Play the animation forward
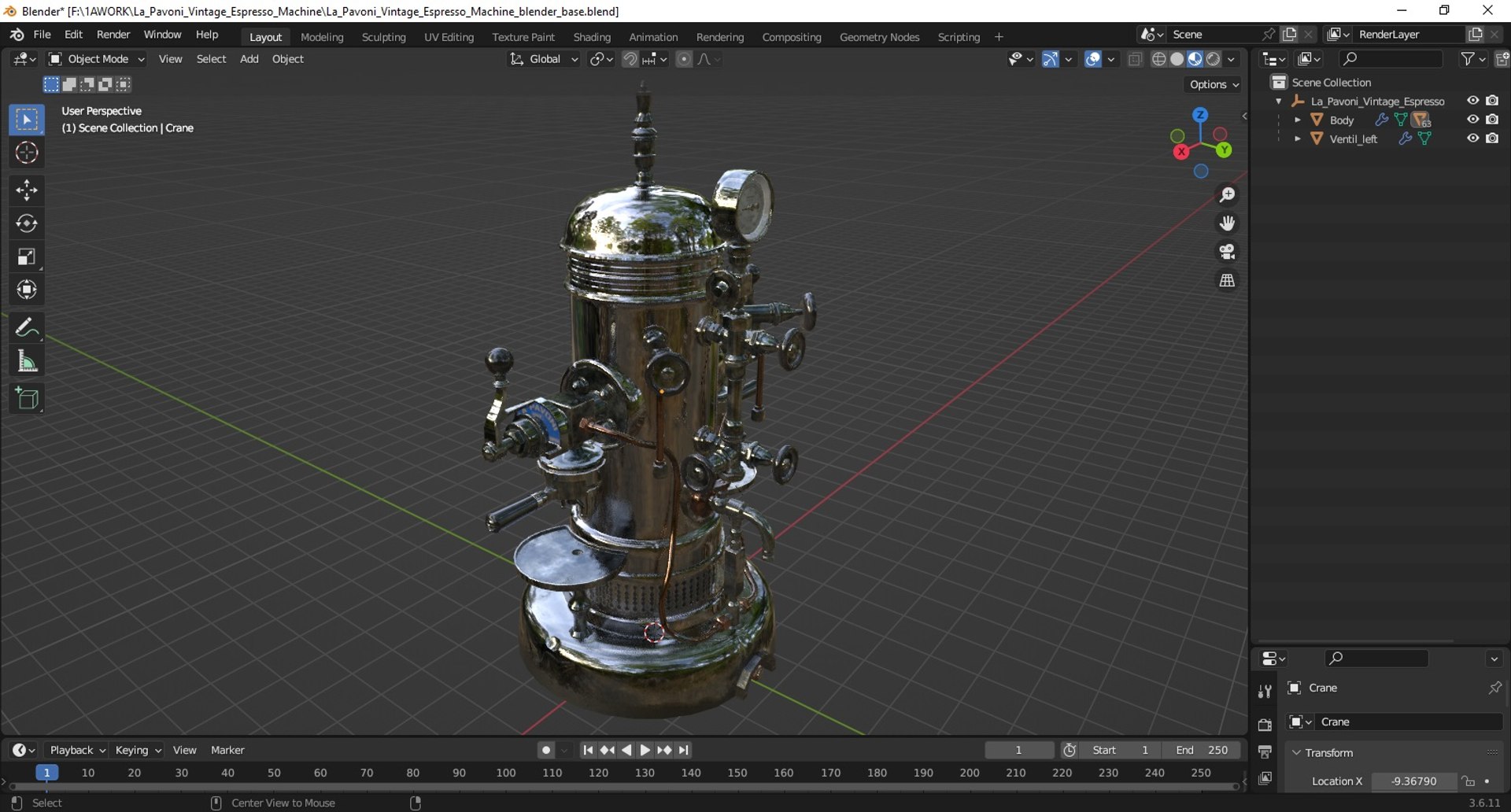This screenshot has height=812, width=1511. 645,750
